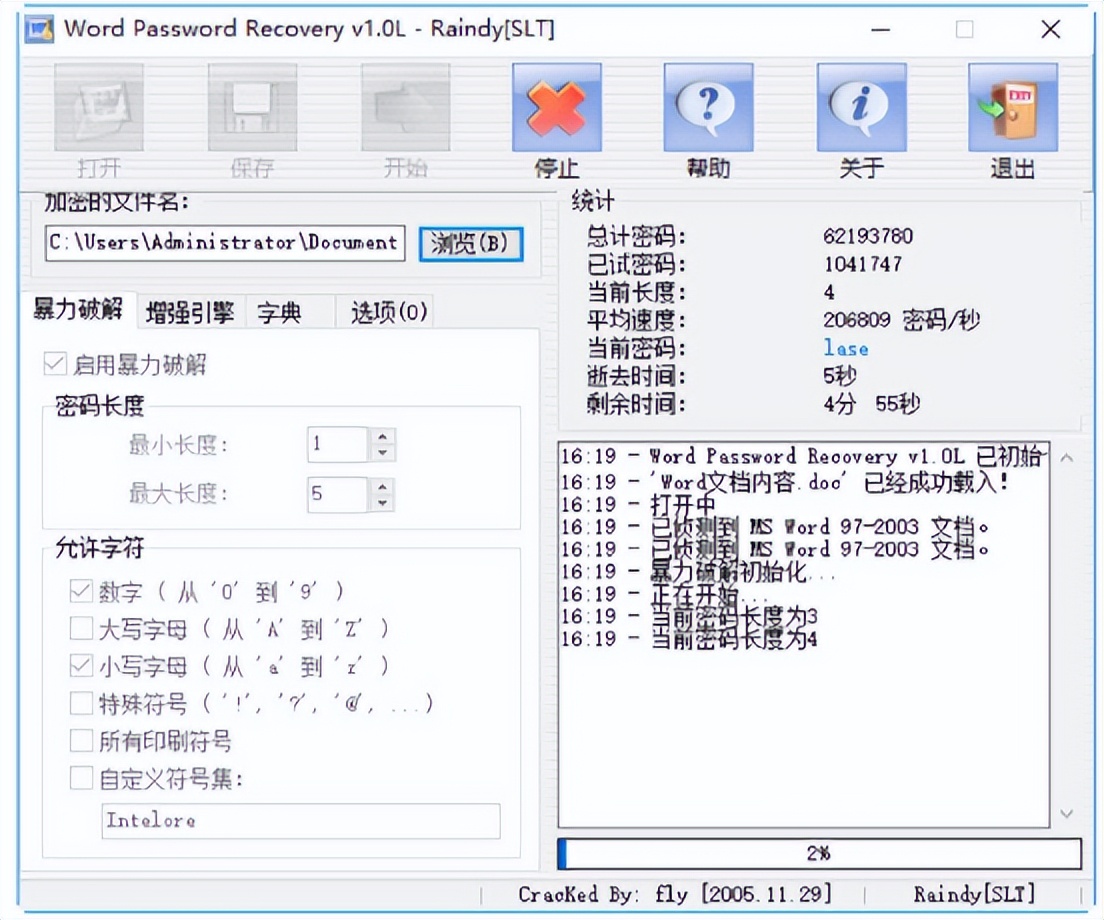The height and width of the screenshot is (920, 1104).
Task: Toggle the 数字 (0 到 9) checkbox
Action: click(82, 591)
